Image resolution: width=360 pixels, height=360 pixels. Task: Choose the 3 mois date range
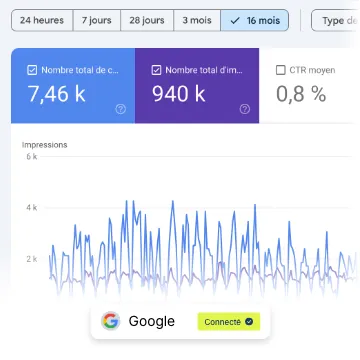[x=197, y=20]
